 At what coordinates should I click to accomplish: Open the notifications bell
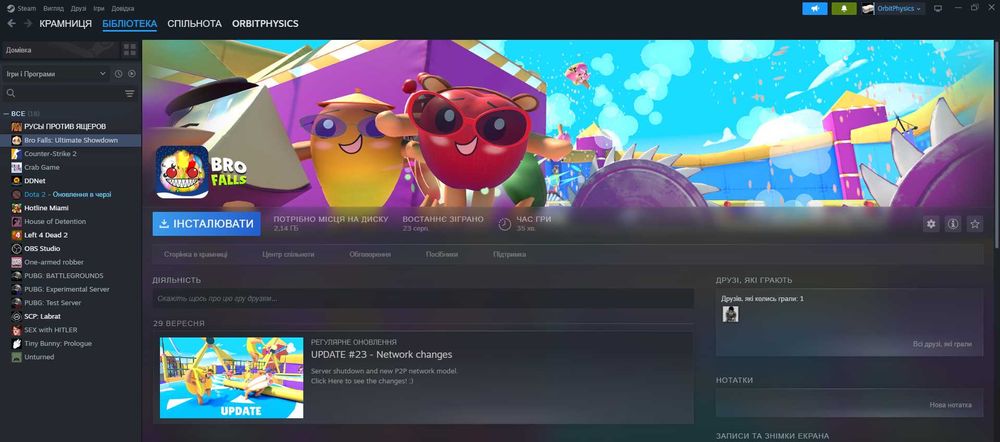[x=844, y=8]
